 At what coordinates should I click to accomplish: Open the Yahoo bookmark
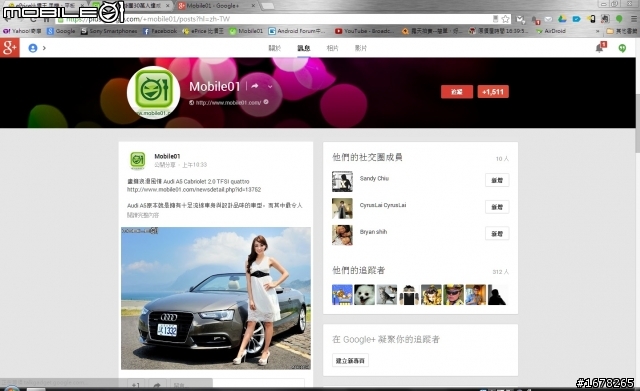point(22,31)
